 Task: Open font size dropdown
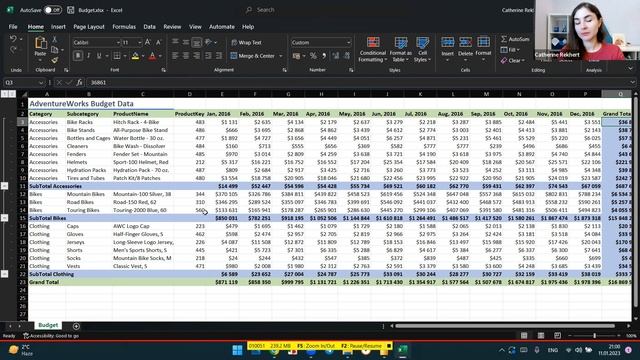(140, 42)
